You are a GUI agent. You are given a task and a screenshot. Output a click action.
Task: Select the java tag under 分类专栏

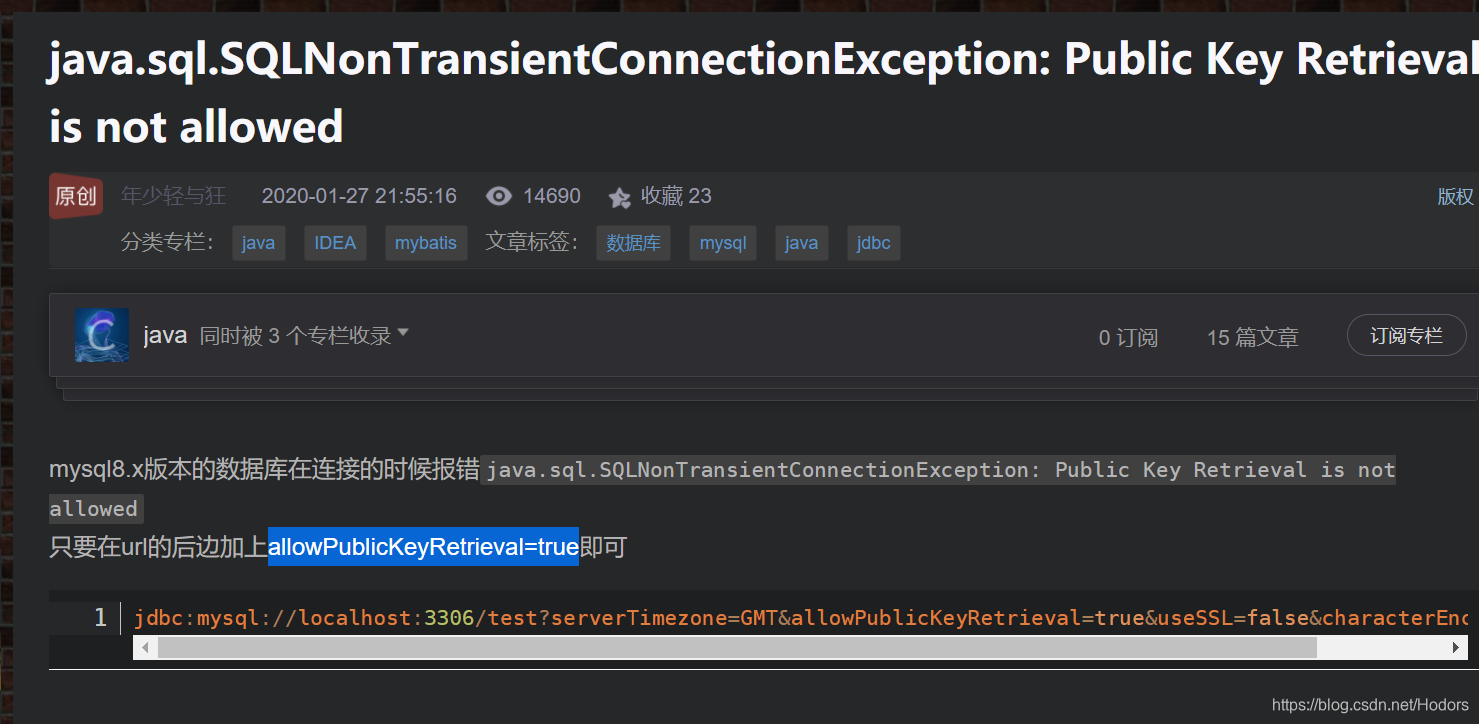(258, 242)
